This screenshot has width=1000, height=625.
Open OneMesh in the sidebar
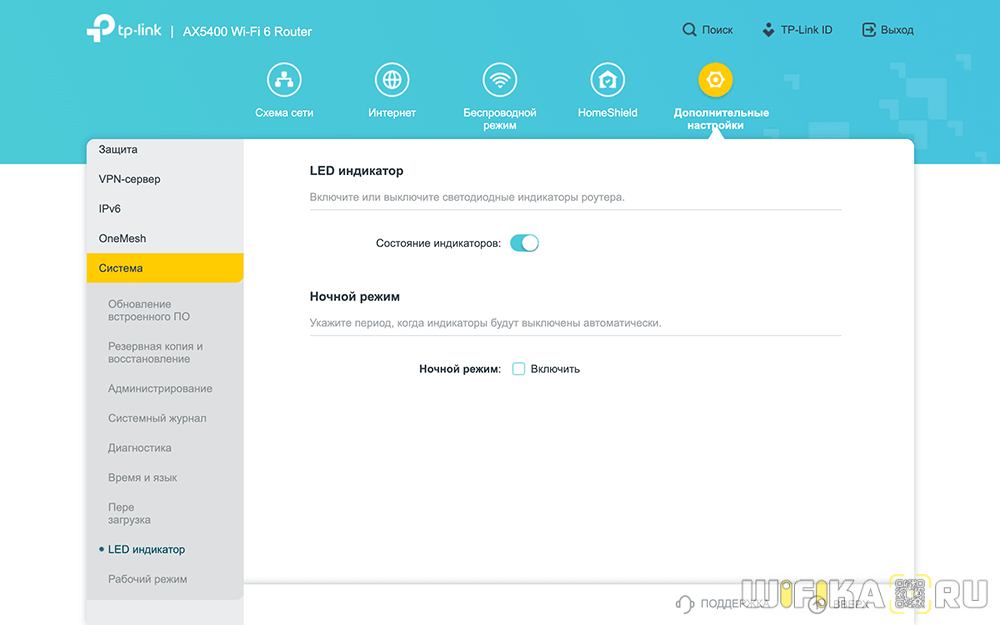point(165,239)
